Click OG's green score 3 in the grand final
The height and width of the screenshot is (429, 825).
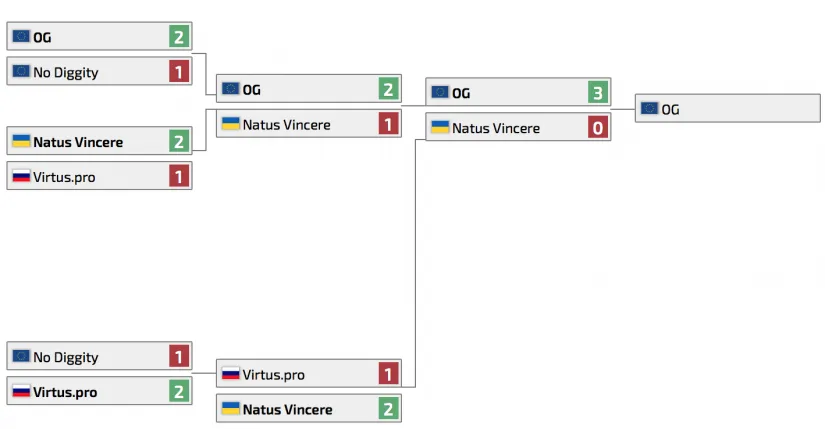coord(598,93)
